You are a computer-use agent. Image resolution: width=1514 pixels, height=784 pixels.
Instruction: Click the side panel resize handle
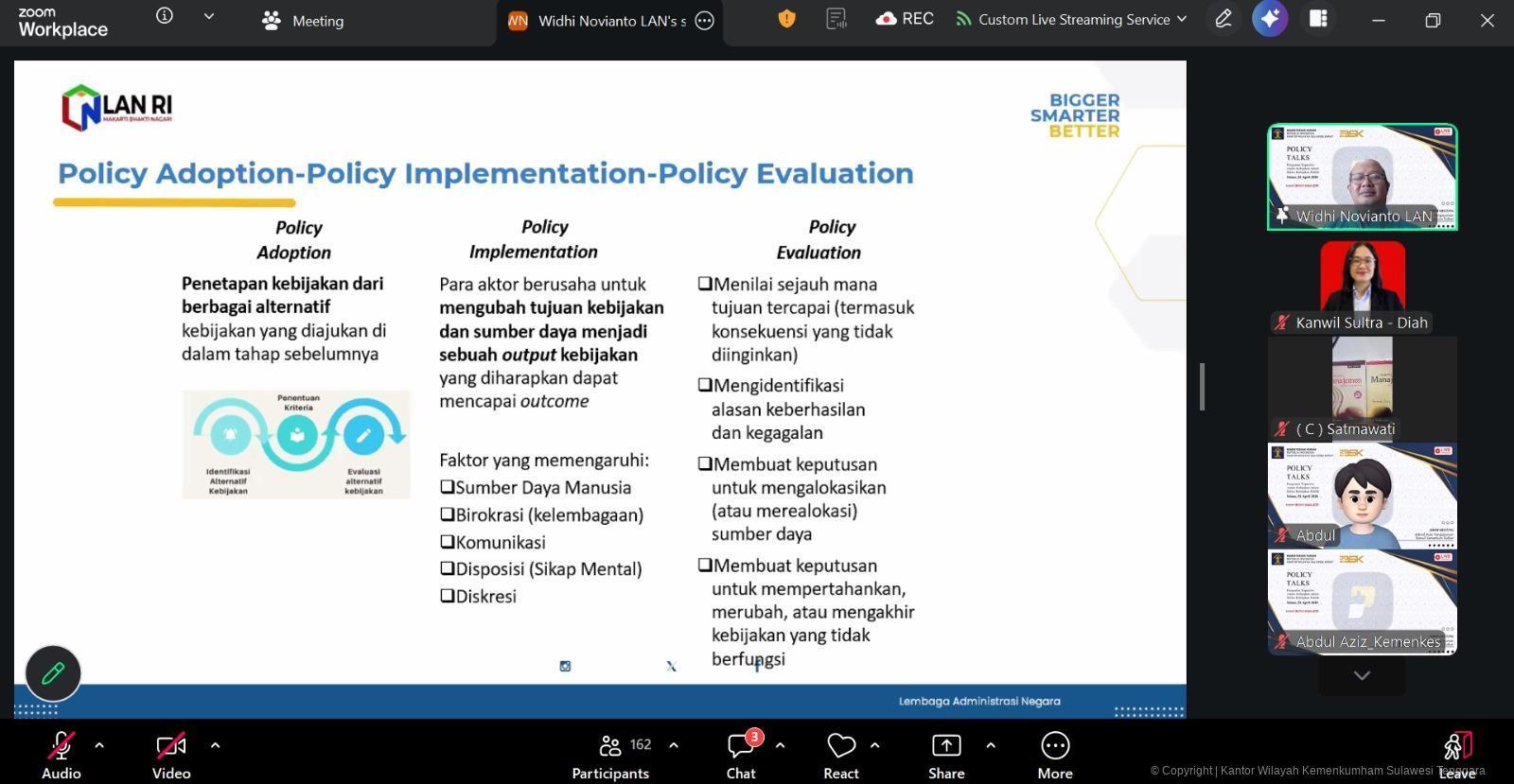[x=1202, y=387]
